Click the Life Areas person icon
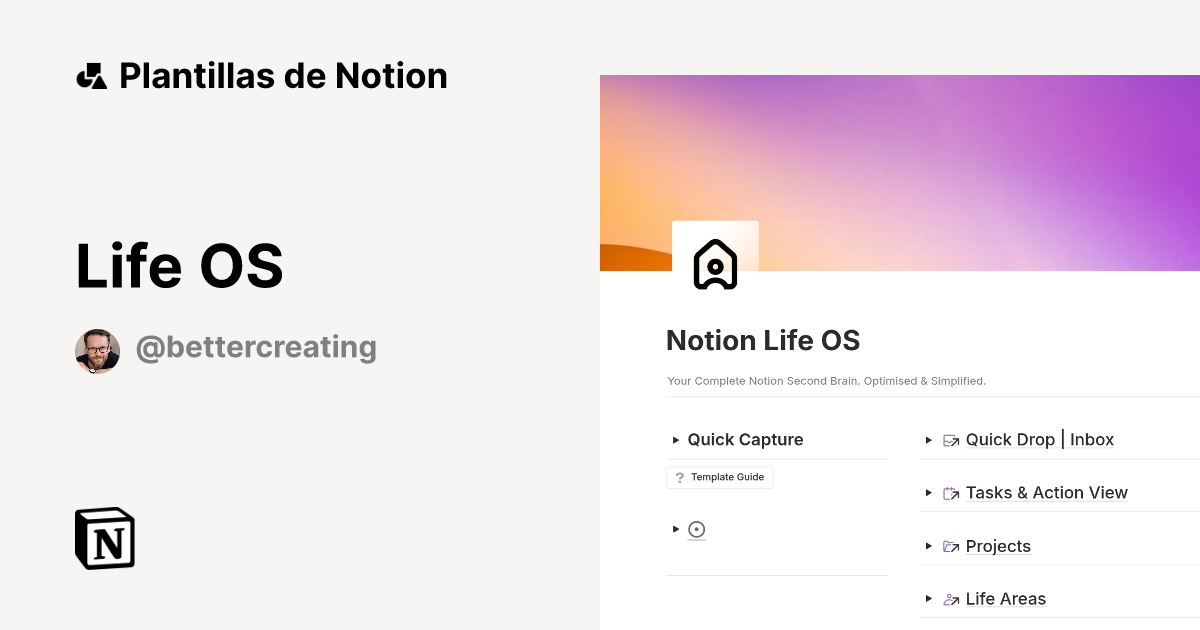Image resolution: width=1200 pixels, height=630 pixels. (951, 598)
